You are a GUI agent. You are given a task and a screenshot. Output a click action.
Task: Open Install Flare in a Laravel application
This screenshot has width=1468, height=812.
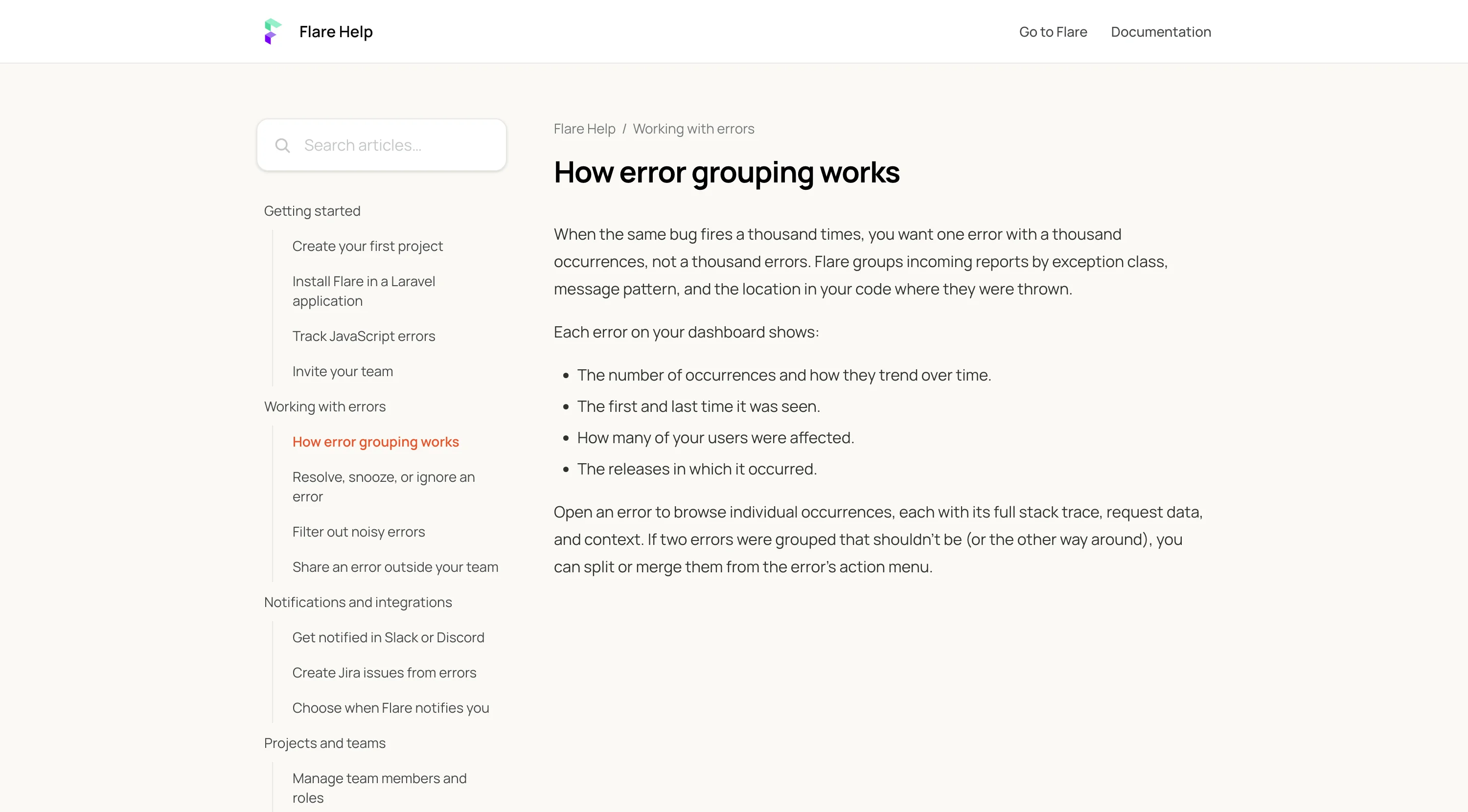point(364,291)
